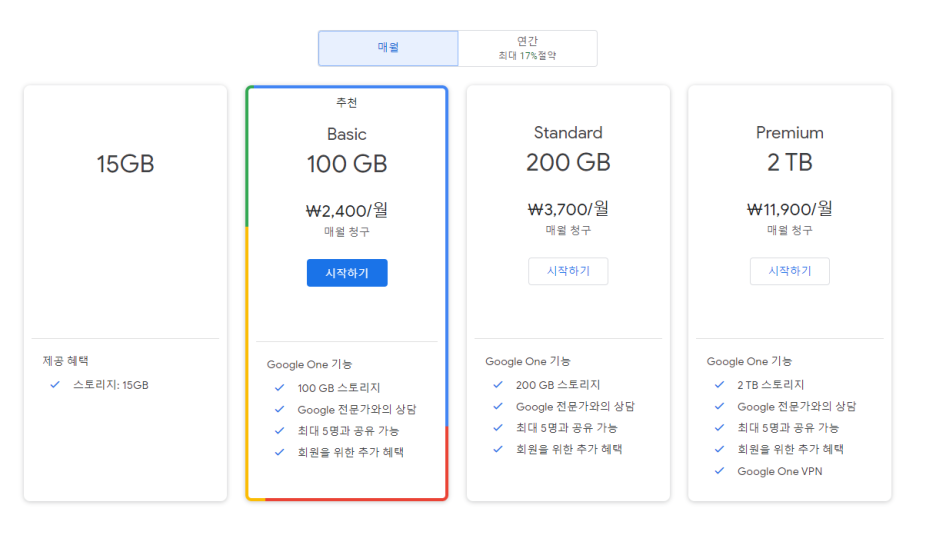The width and height of the screenshot is (936, 535).
Task: Click the 100 GB plan size heading
Action: point(347,164)
